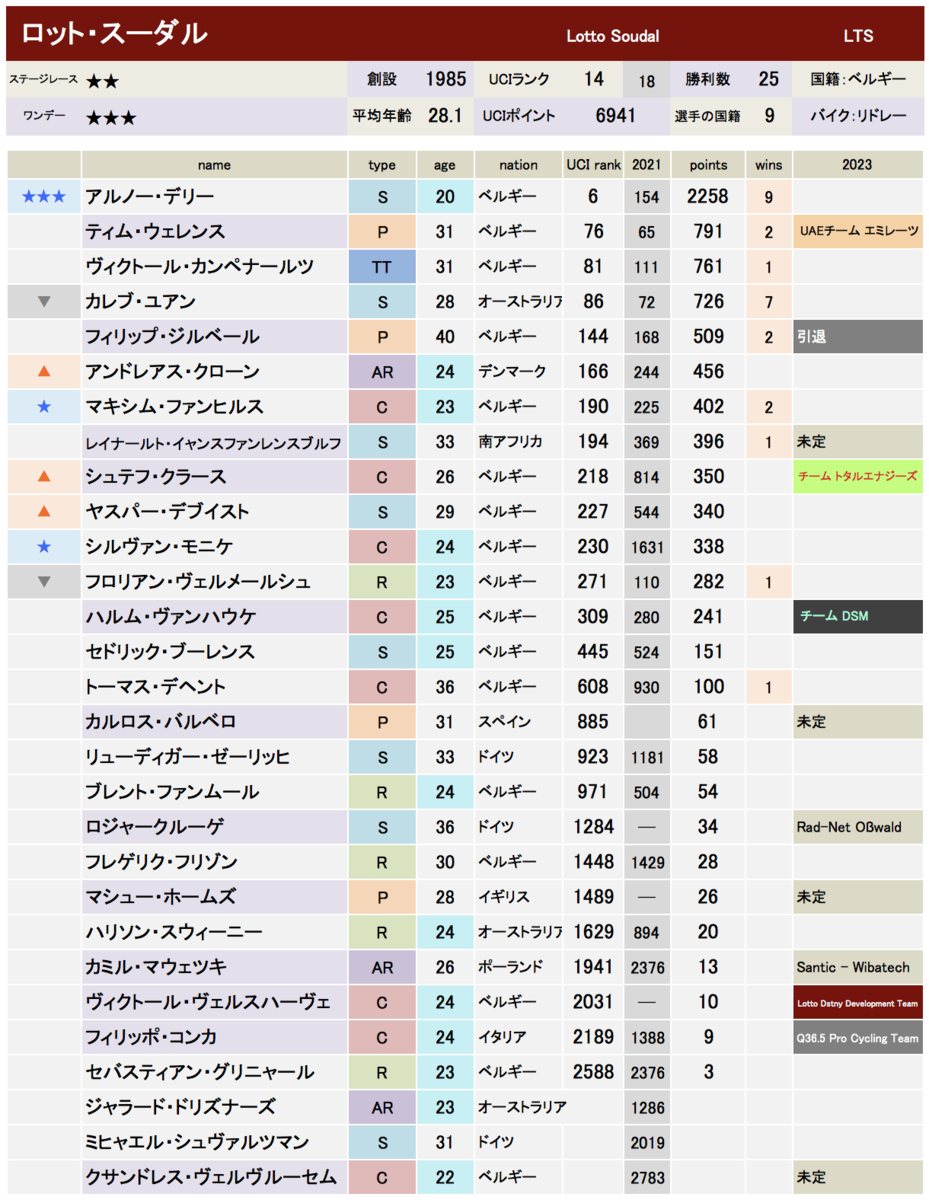Click the Santic - Wibatech cell

point(857,967)
